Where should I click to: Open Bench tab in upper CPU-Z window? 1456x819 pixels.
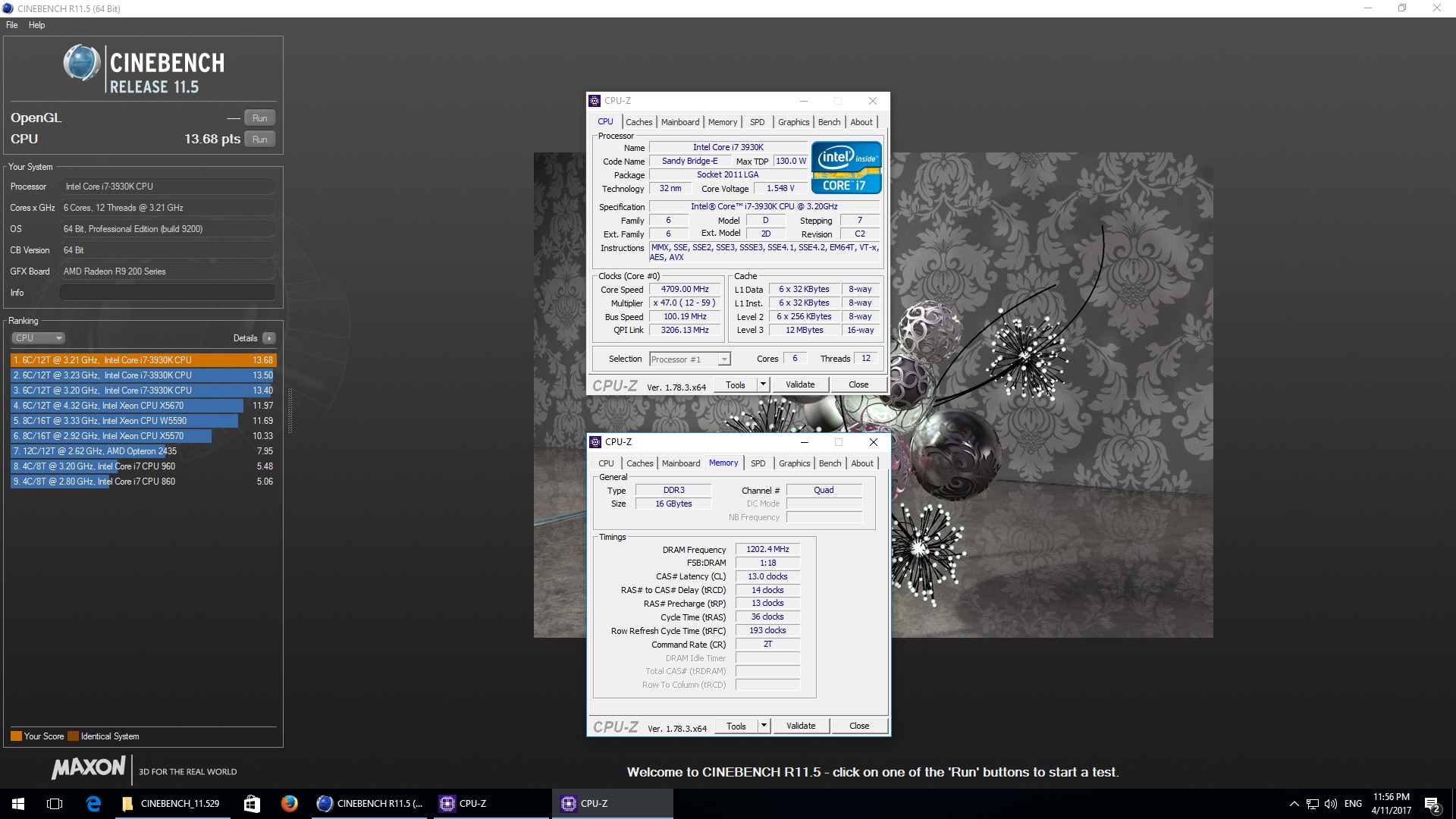point(830,122)
